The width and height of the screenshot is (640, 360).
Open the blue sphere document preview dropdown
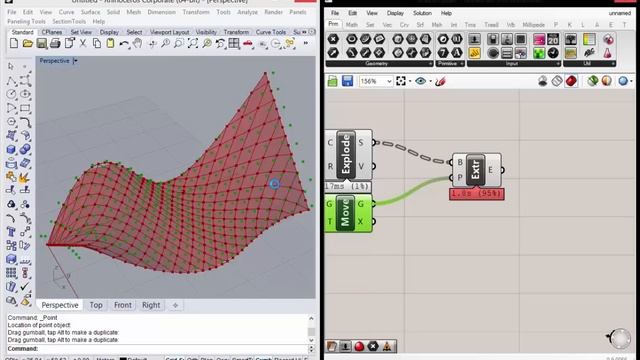632,81
